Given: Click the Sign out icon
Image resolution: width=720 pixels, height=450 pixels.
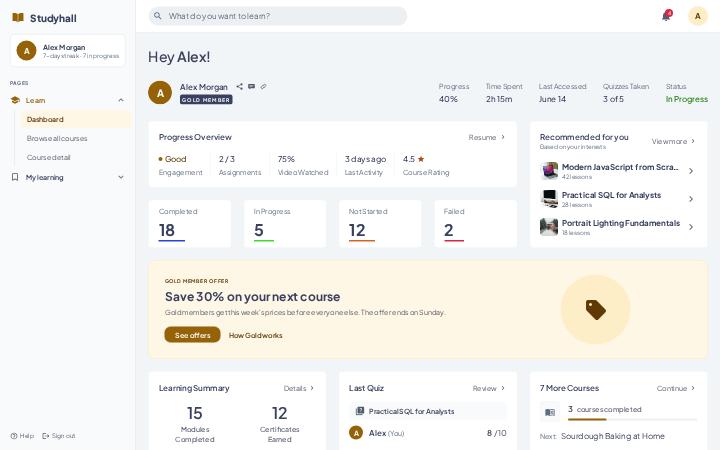Looking at the screenshot, I should 45,436.
